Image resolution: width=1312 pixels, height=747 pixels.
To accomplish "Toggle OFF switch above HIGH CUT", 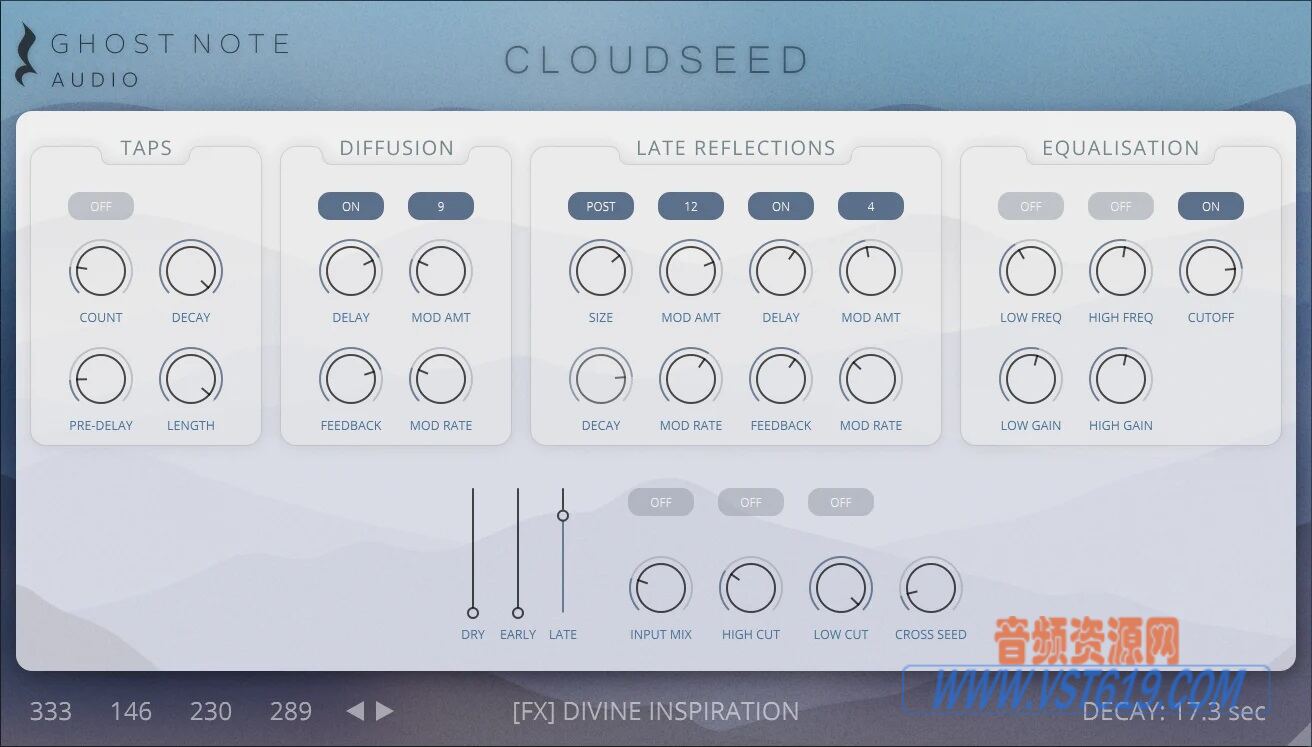I will [751, 502].
